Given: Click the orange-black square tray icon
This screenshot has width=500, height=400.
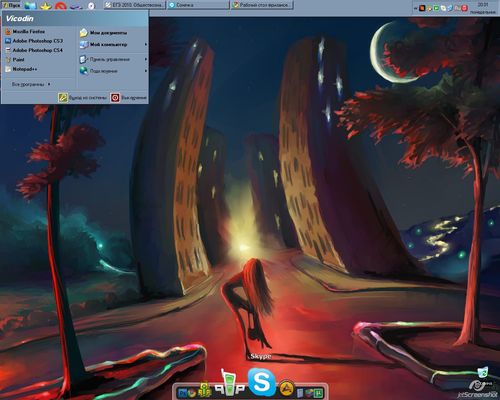Looking at the screenshot, I should click(x=422, y=8).
